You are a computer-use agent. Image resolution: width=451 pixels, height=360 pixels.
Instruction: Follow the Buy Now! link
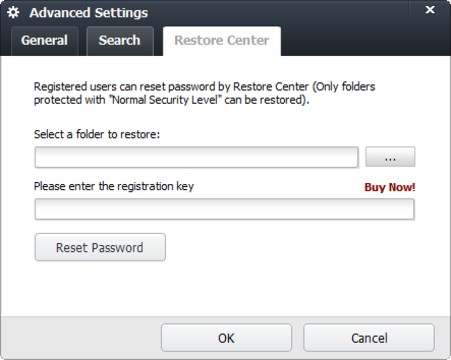(x=390, y=187)
